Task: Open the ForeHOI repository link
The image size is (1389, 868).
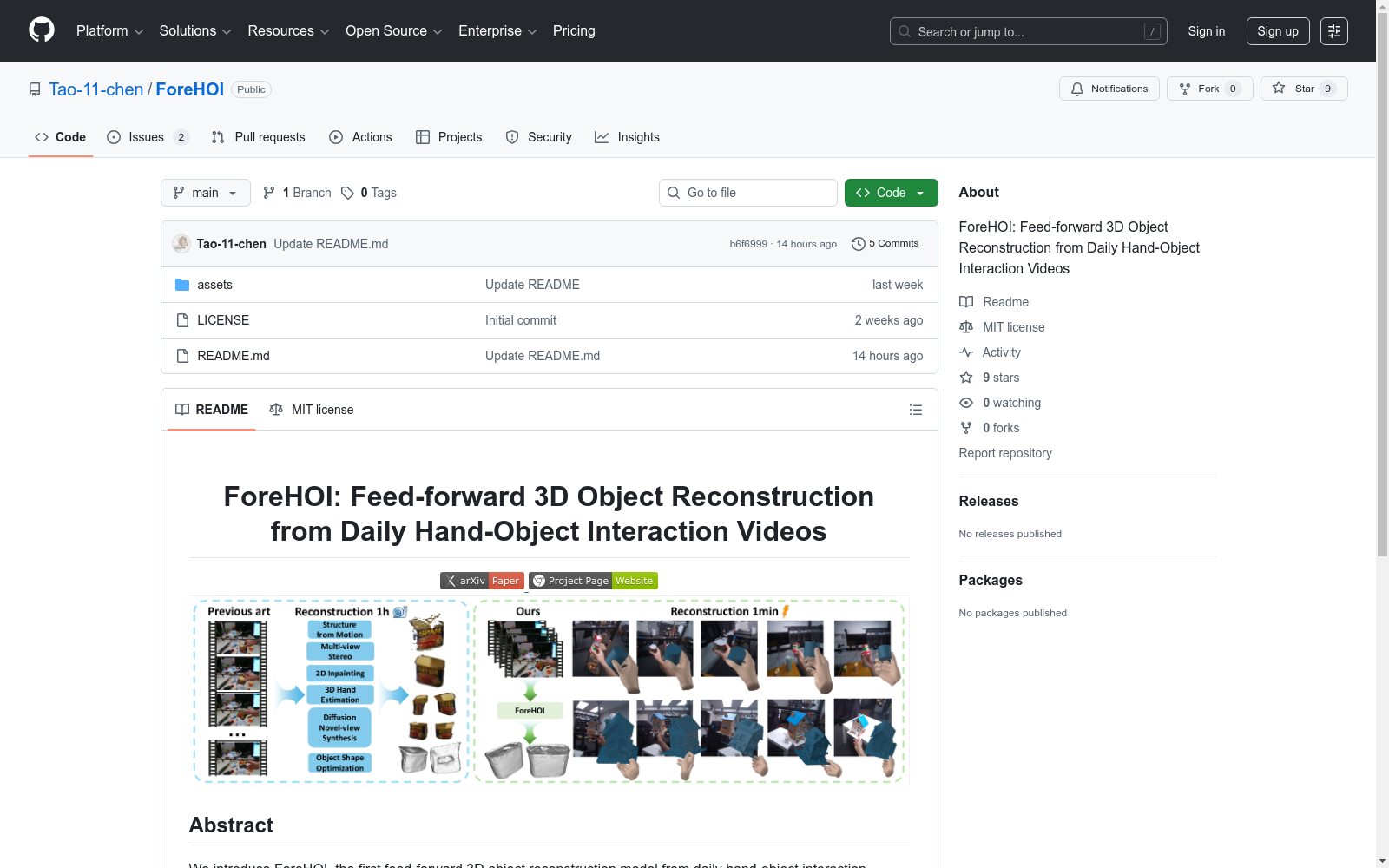Action: point(190,89)
